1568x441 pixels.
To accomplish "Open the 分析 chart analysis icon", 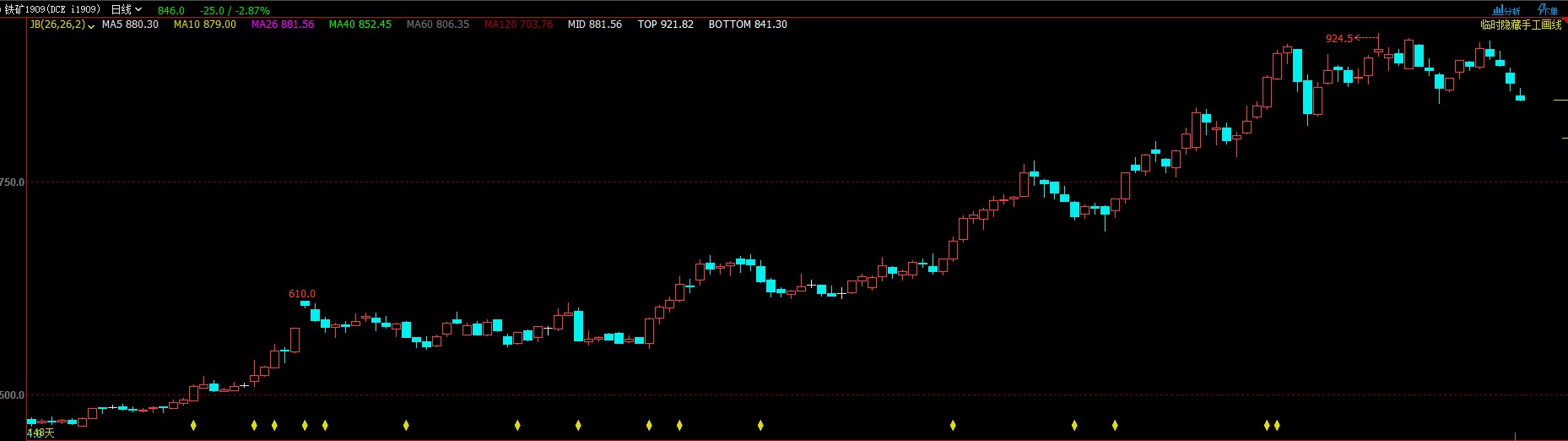I will click(x=1506, y=10).
